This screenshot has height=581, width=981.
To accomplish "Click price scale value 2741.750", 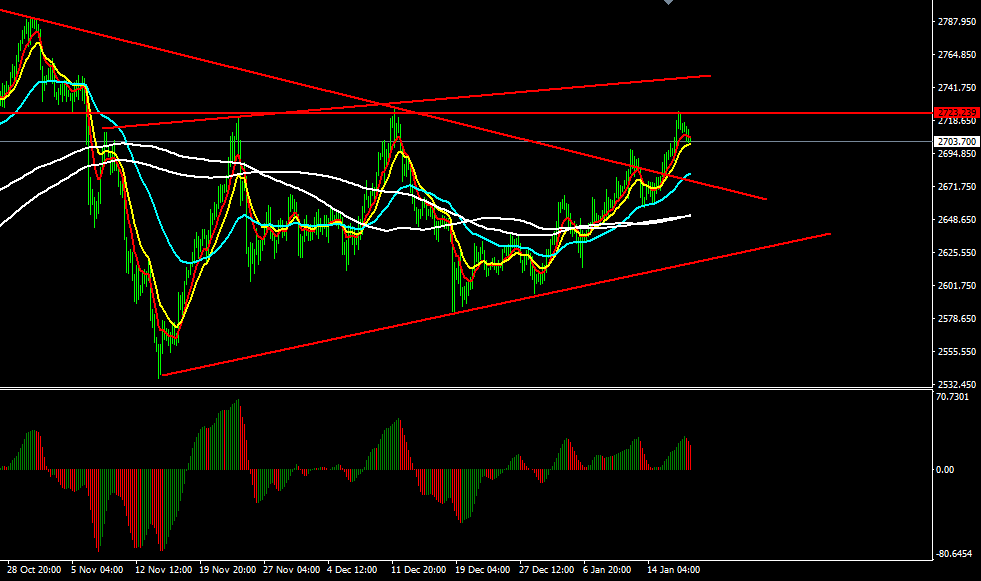I will coord(957,88).
